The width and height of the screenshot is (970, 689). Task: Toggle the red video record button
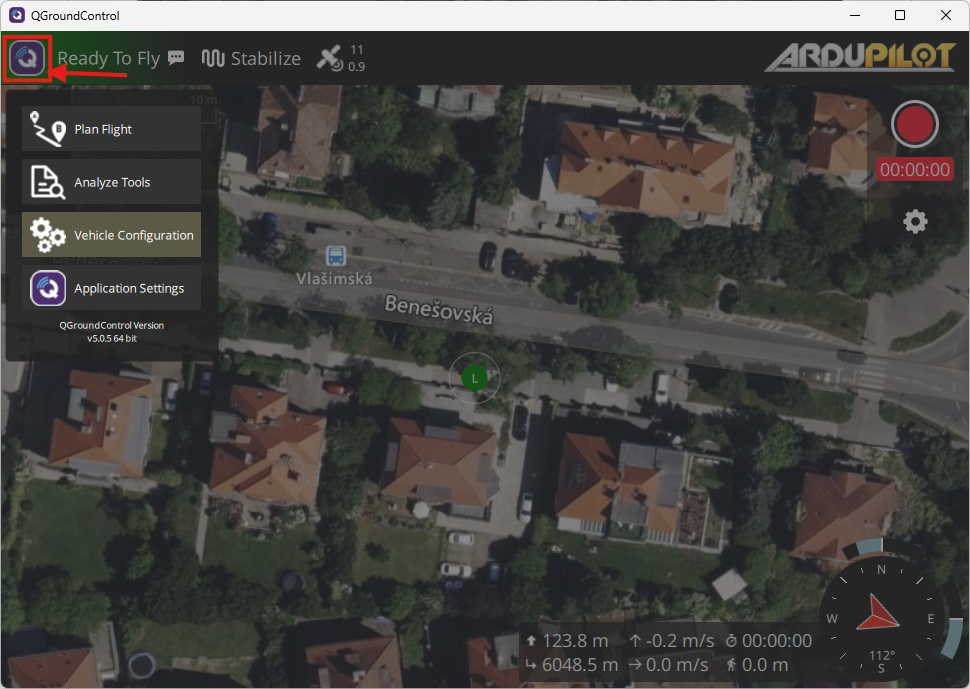(x=914, y=125)
